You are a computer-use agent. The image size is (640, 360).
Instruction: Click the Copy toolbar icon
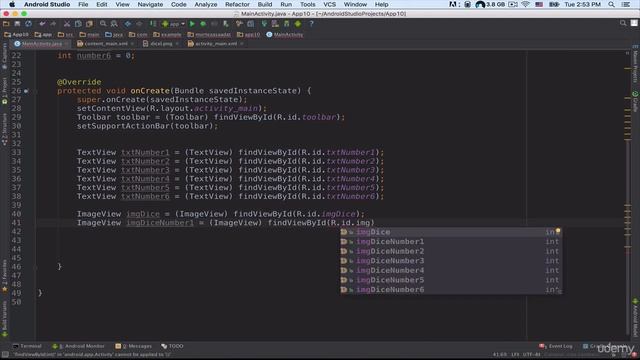click(78, 24)
